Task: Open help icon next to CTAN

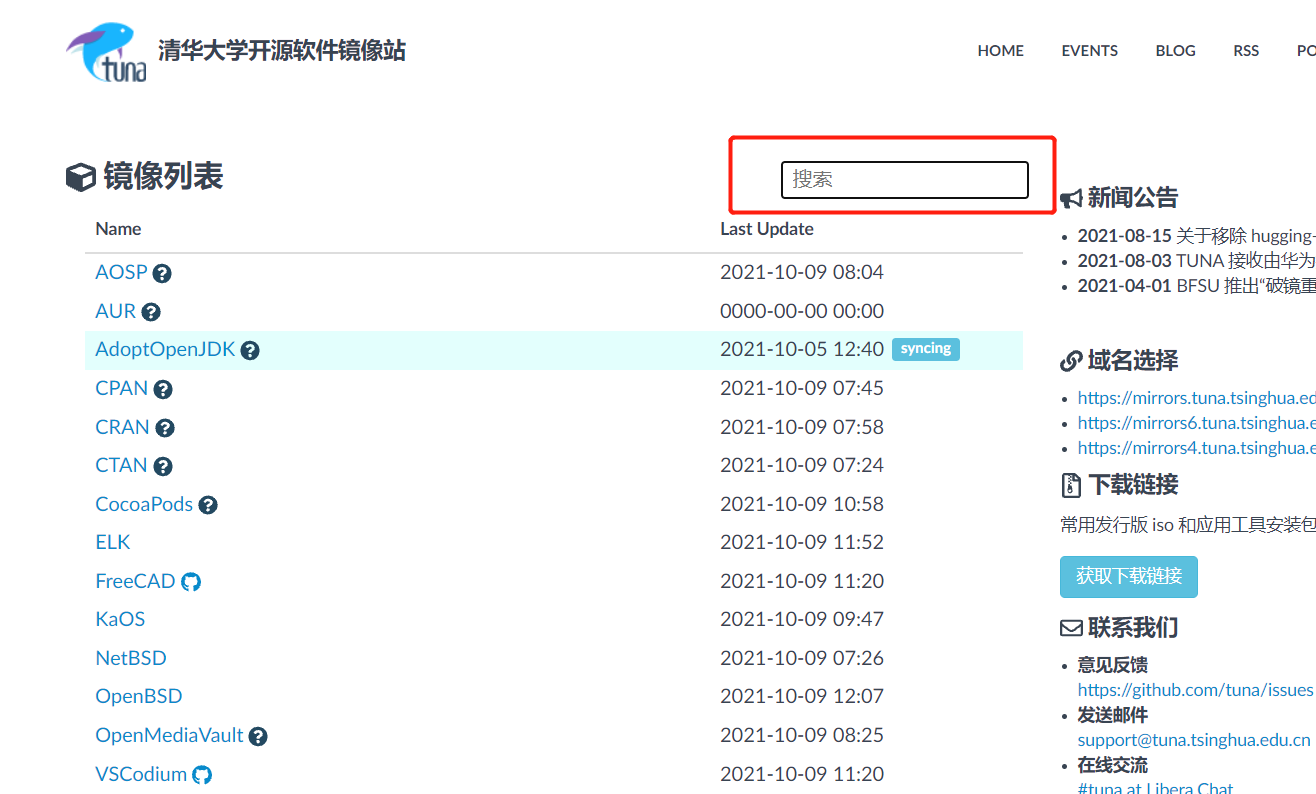Action: point(163,466)
